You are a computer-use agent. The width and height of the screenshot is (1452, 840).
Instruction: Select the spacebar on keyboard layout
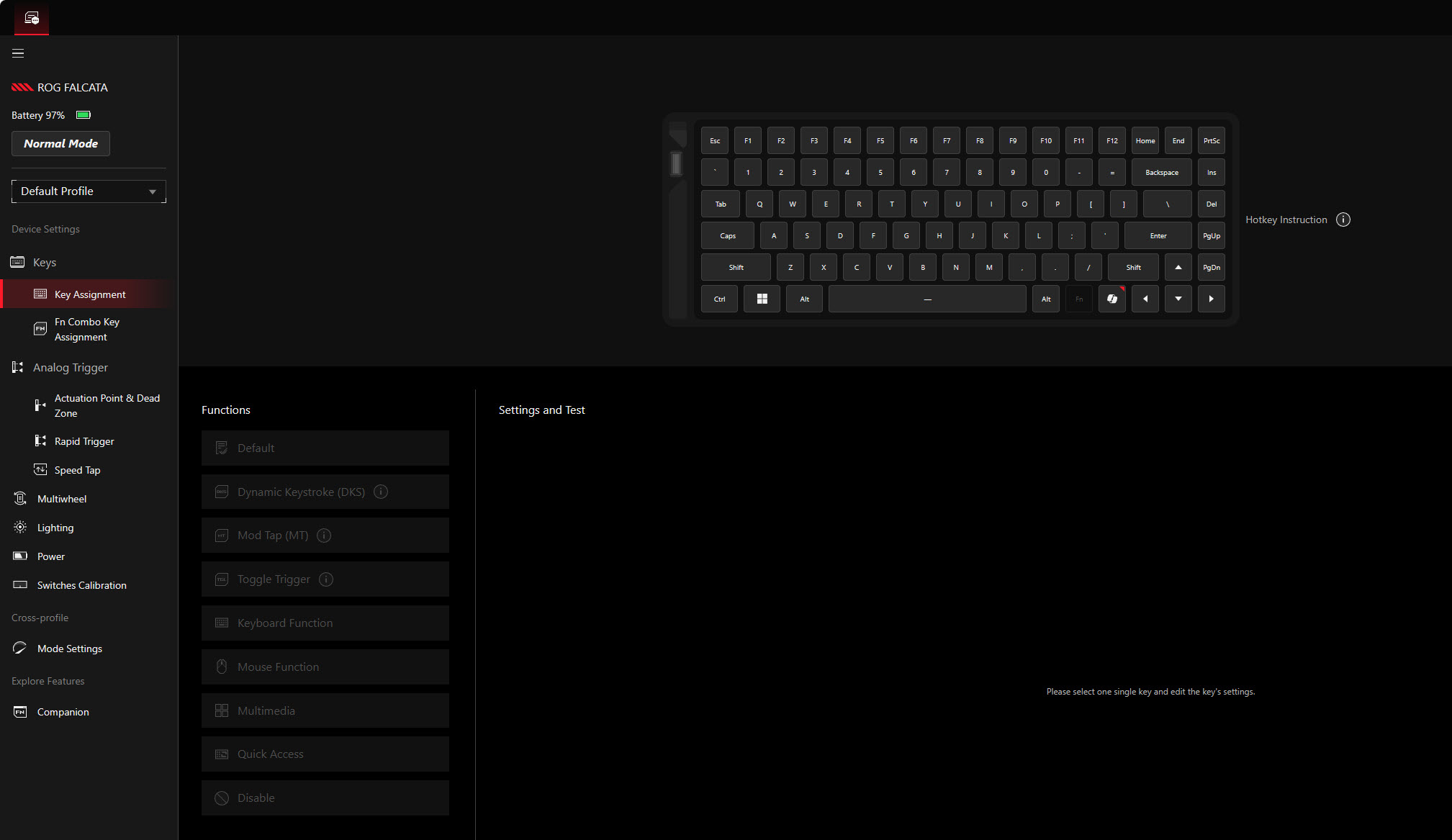(926, 299)
